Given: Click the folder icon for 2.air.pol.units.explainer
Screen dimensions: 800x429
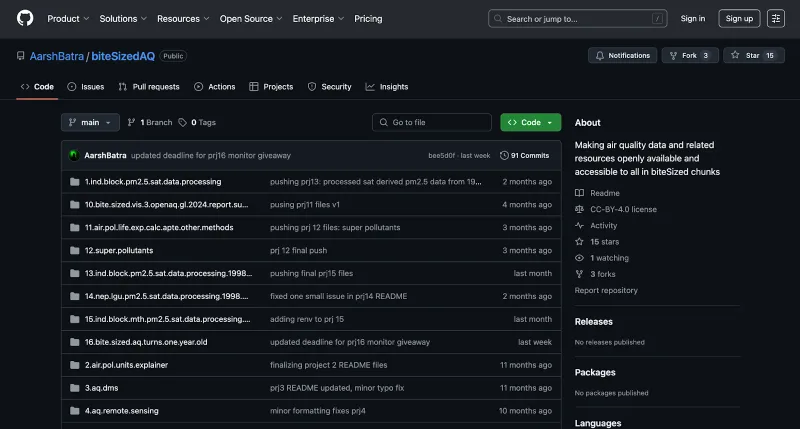Looking at the screenshot, I should click(x=74, y=365).
